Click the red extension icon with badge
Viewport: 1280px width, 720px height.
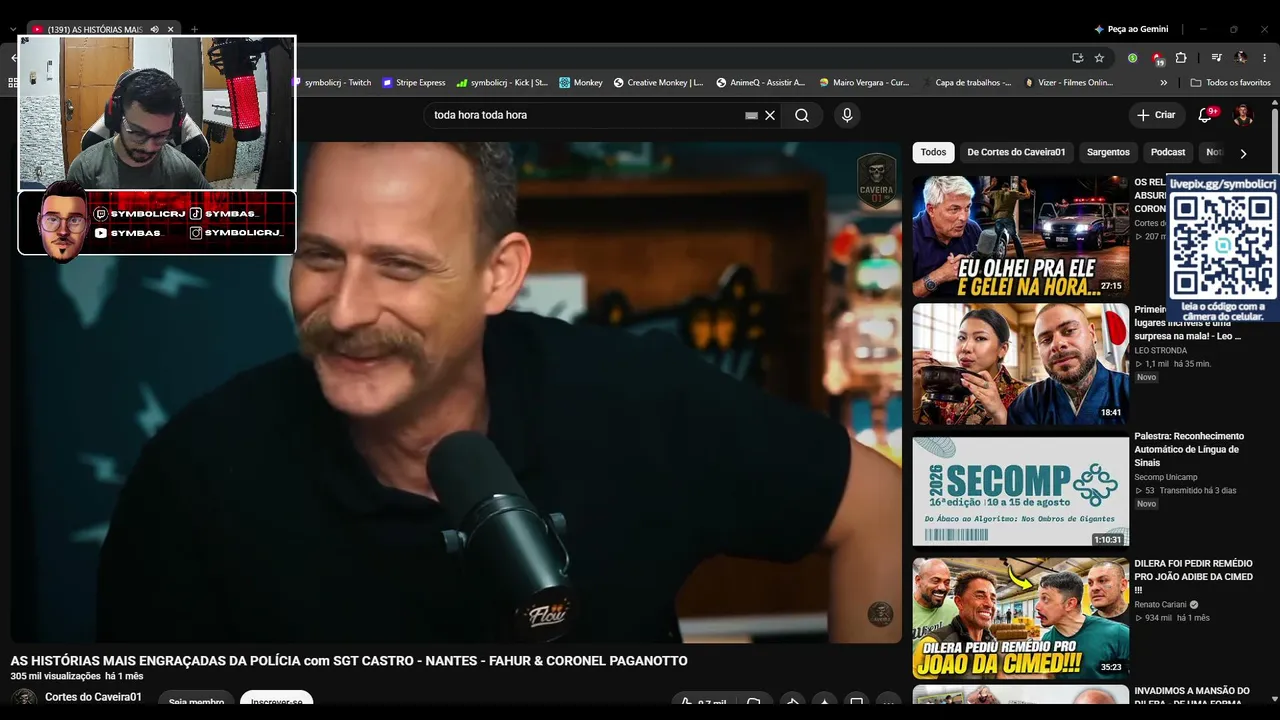1157,58
